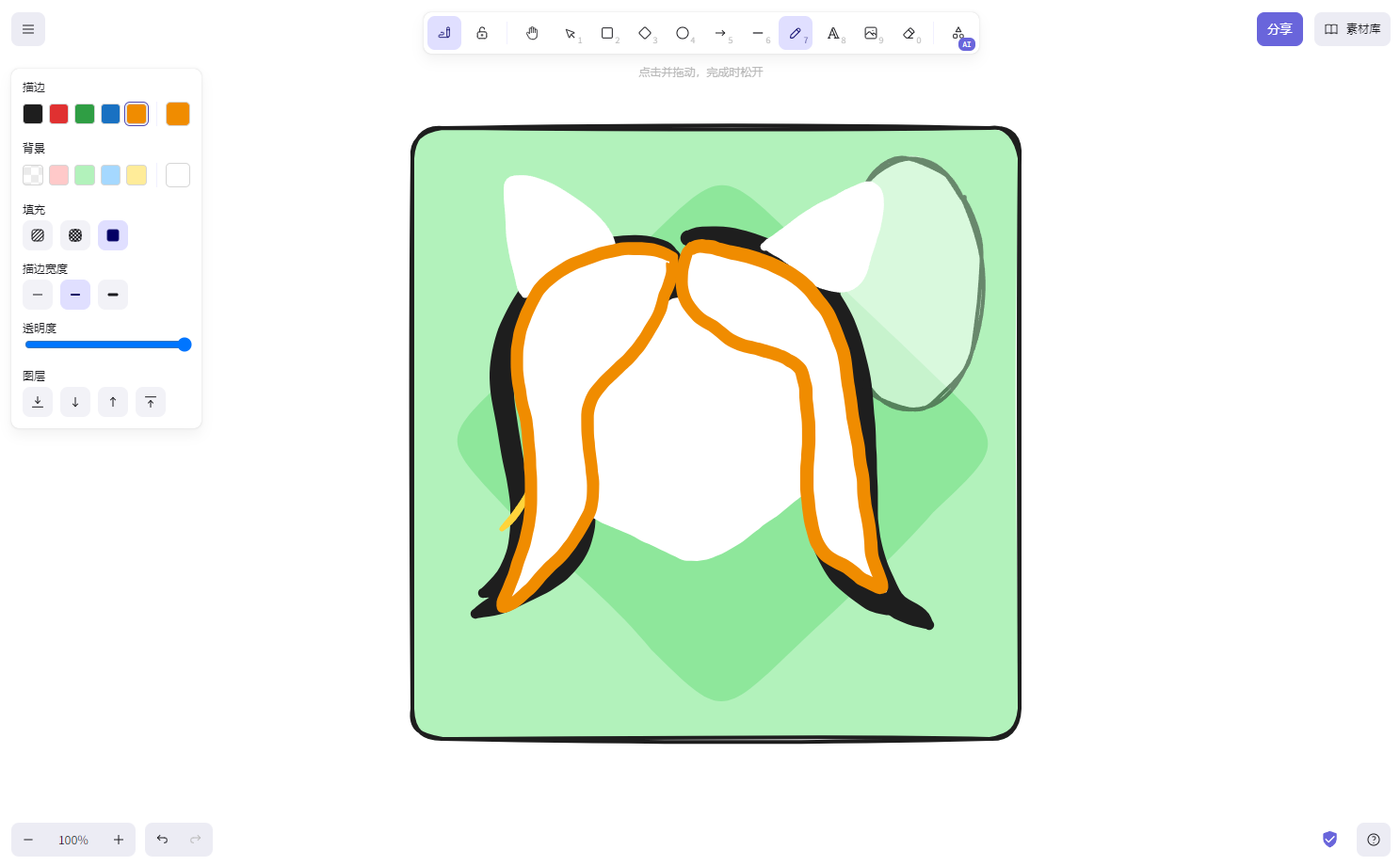This screenshot has width=1400, height=866.
Task: Toggle the tool lock icon
Action: tap(482, 33)
